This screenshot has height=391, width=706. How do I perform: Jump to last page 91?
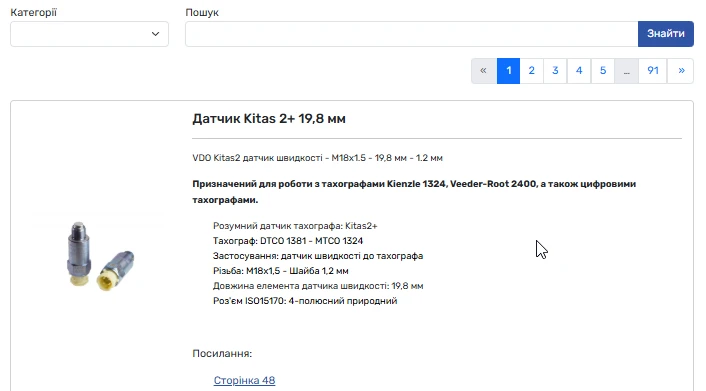(x=653, y=71)
